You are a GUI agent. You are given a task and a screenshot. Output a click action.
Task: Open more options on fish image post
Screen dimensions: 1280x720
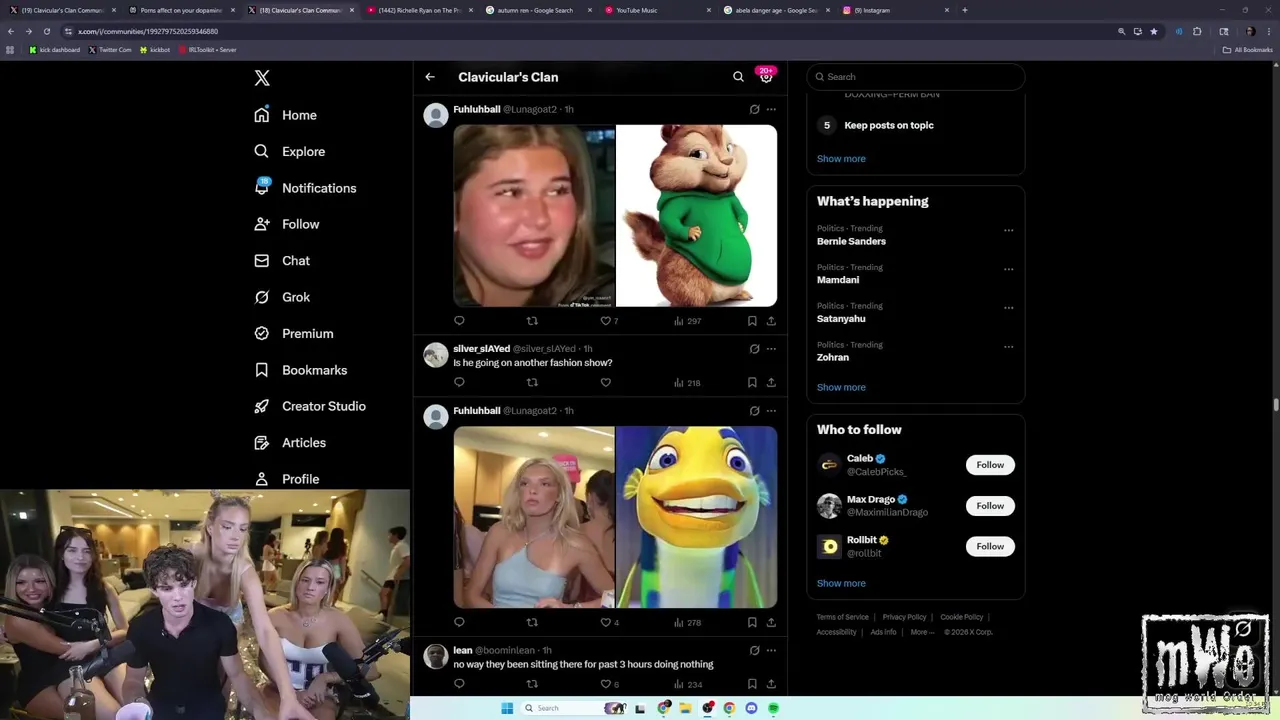click(771, 411)
